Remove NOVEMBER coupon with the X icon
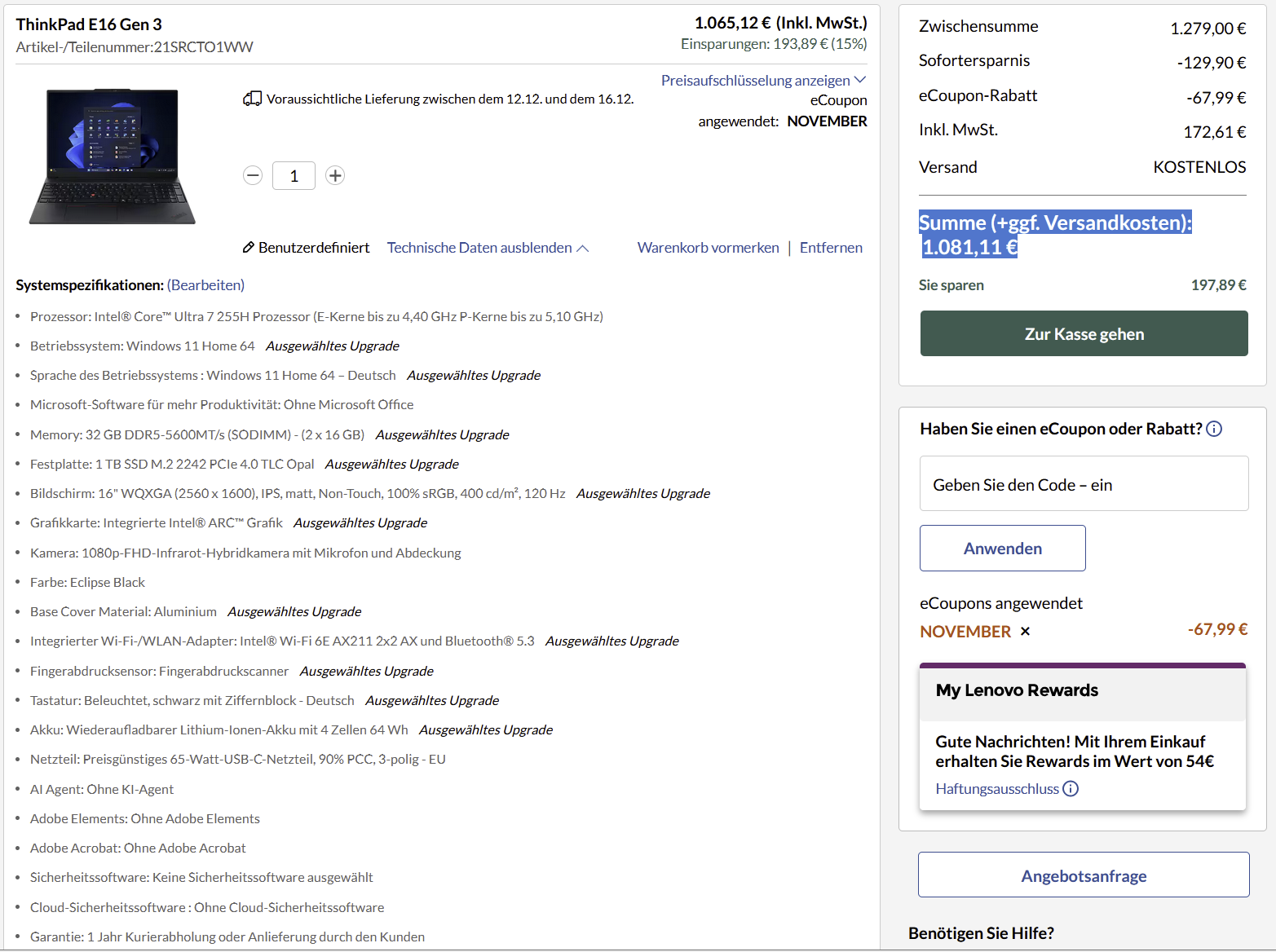The width and height of the screenshot is (1276, 952). (x=1025, y=631)
